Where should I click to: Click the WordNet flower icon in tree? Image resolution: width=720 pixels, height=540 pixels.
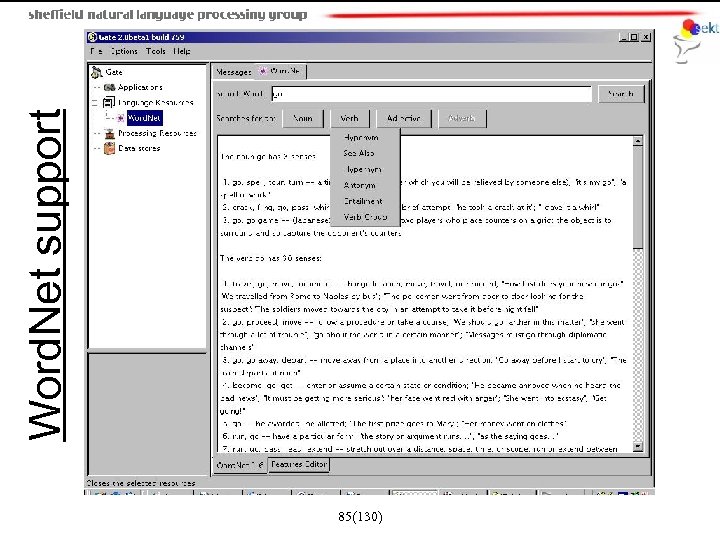point(120,118)
